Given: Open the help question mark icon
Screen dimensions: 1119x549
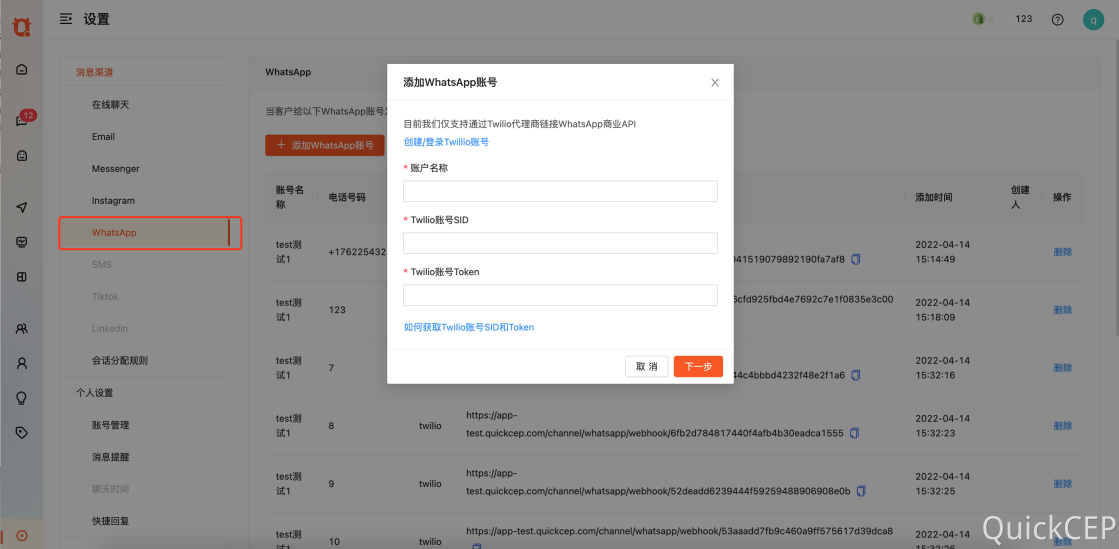Looking at the screenshot, I should click(1058, 19).
